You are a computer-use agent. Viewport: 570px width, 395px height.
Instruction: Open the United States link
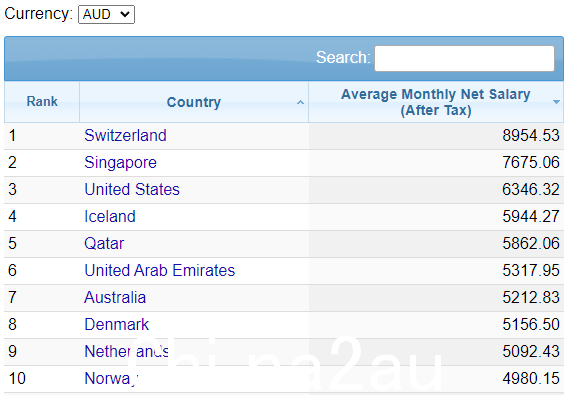(x=132, y=189)
